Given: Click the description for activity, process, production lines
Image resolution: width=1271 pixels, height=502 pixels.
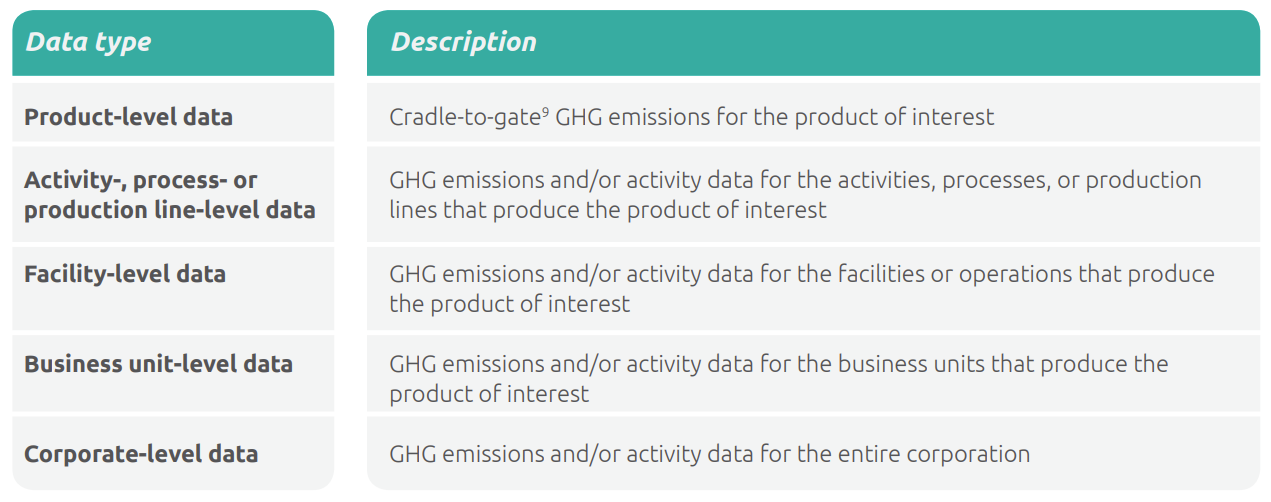Looking at the screenshot, I should coord(795,195).
